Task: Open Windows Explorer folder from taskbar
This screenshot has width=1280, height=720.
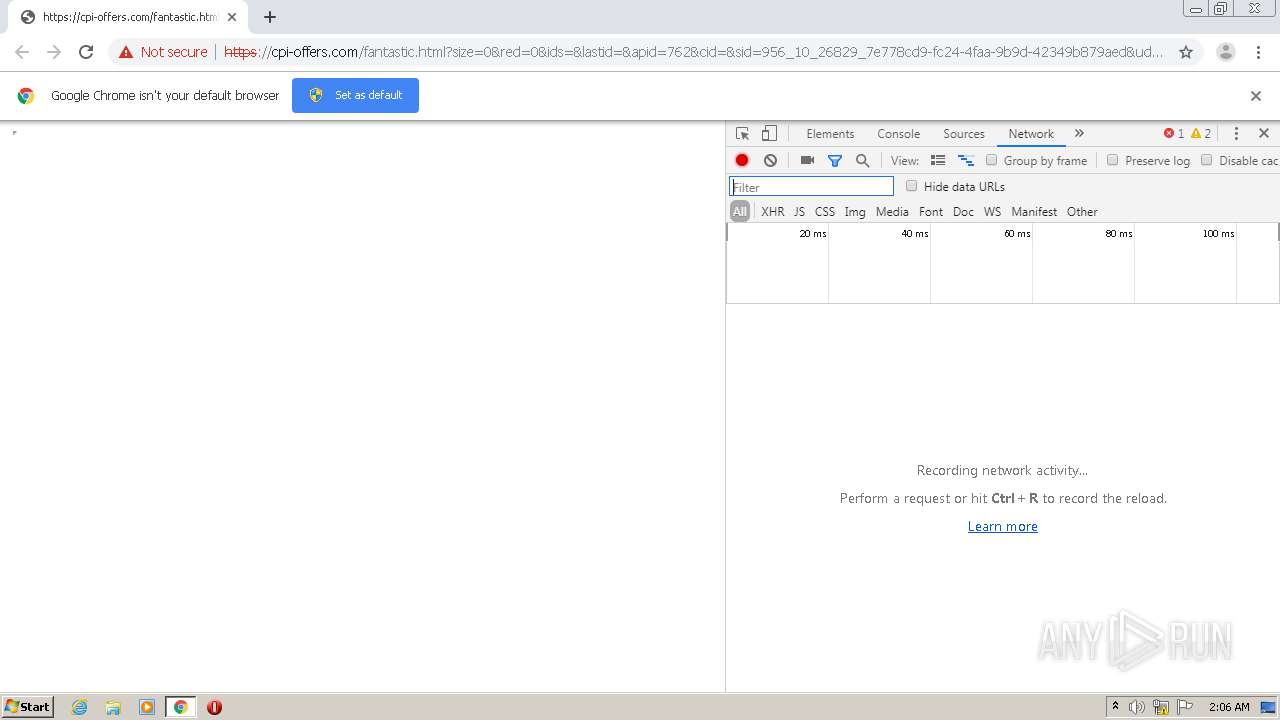Action: 113,707
